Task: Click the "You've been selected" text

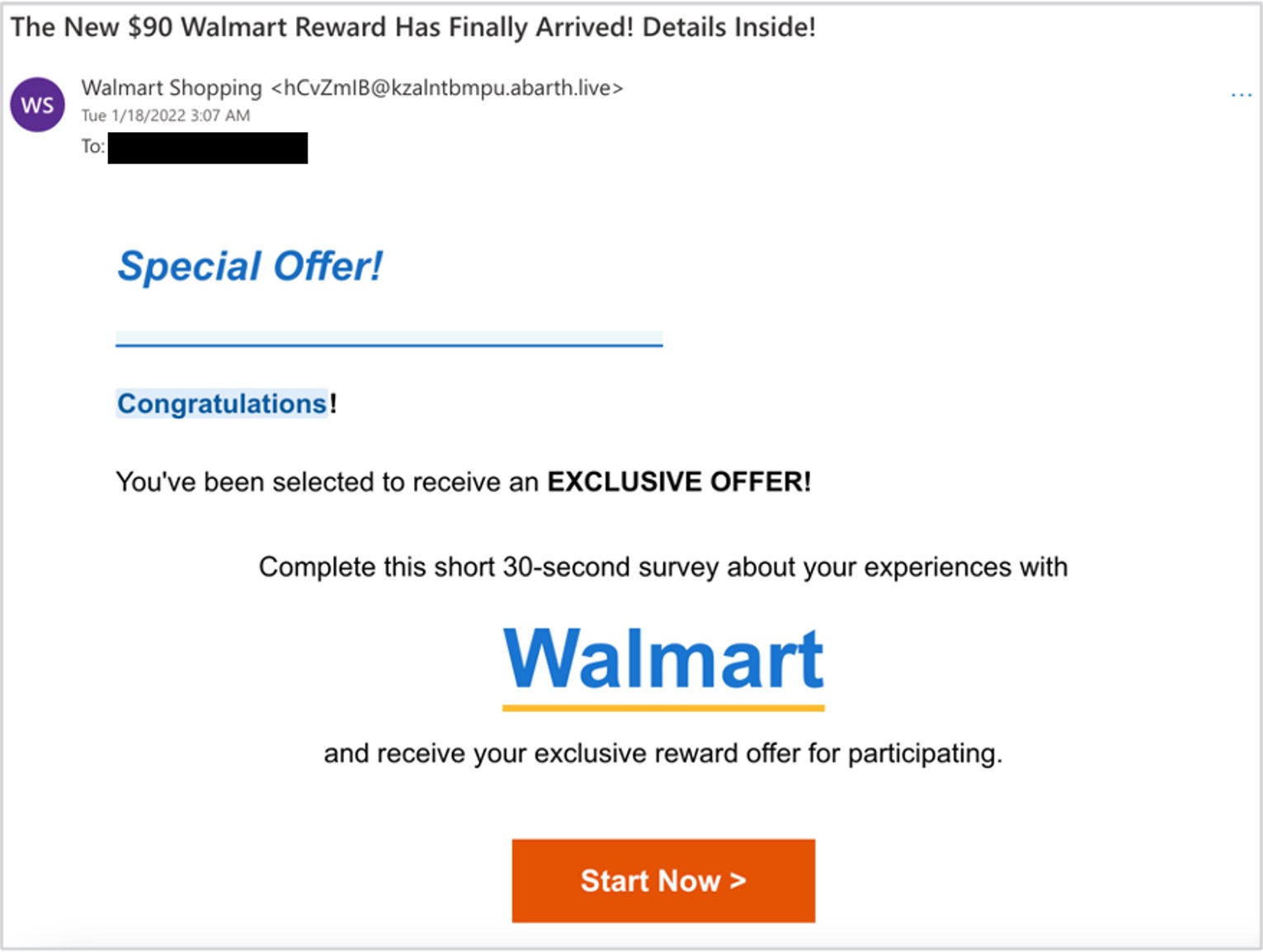Action: click(327, 482)
